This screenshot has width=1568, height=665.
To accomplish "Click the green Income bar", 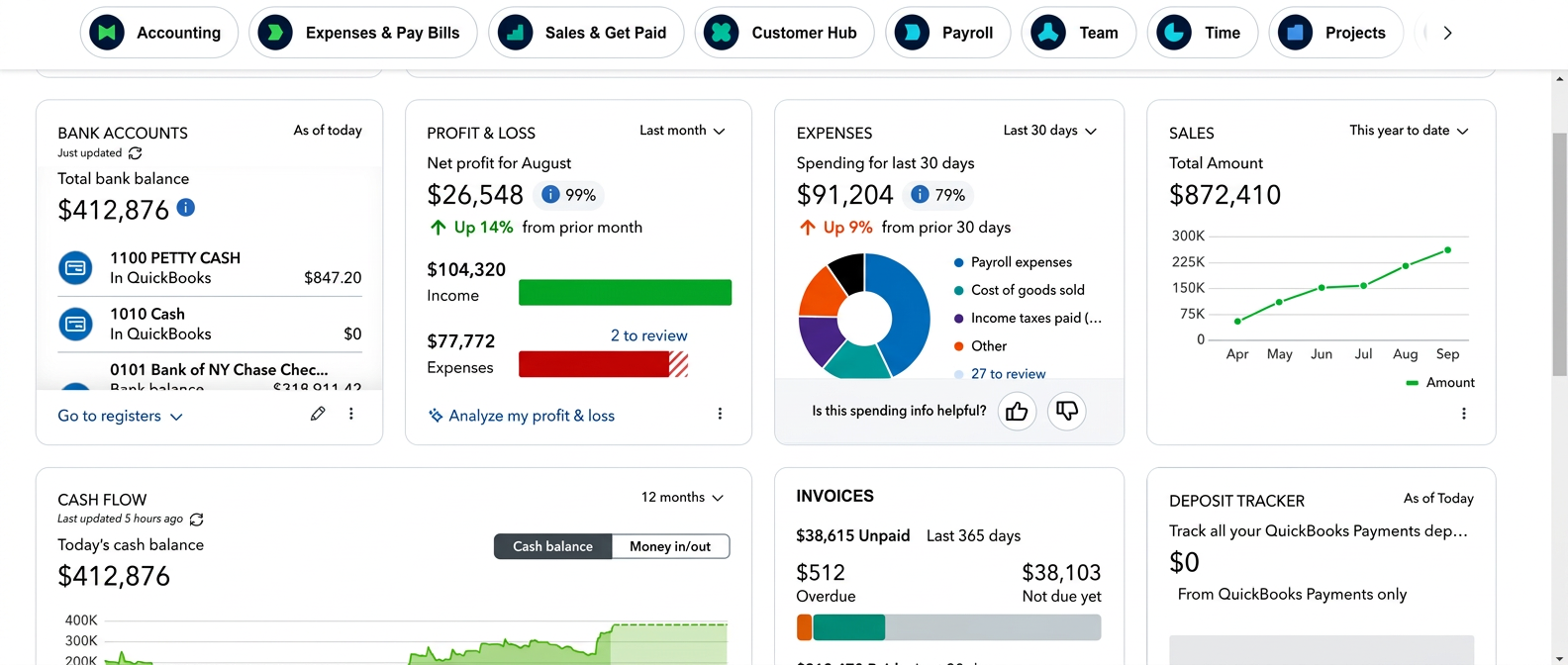I will click(x=625, y=292).
